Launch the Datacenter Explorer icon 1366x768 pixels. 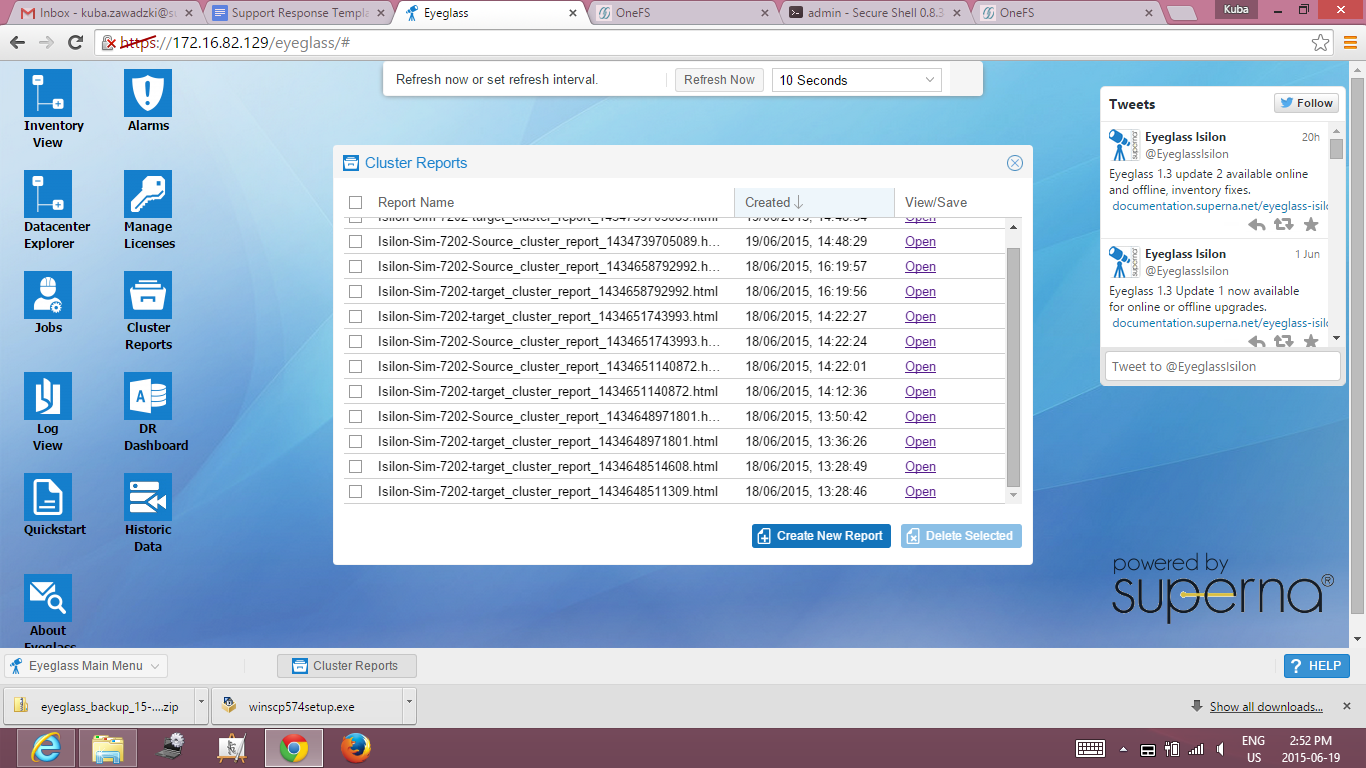pyautogui.click(x=48, y=194)
